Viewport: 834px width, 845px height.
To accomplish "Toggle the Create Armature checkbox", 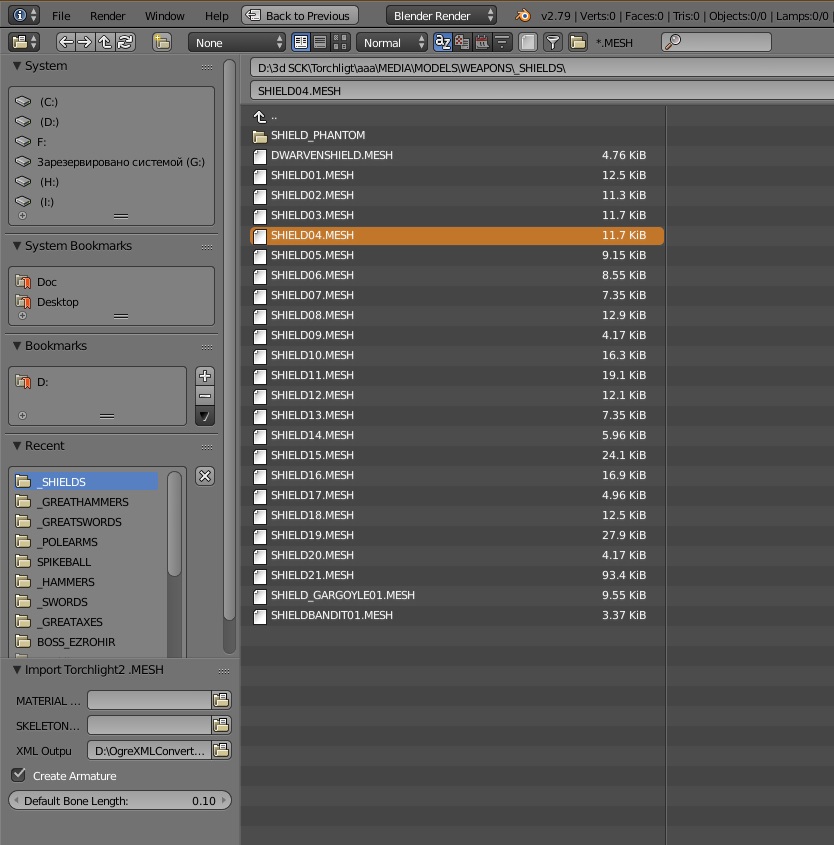I will (19, 775).
